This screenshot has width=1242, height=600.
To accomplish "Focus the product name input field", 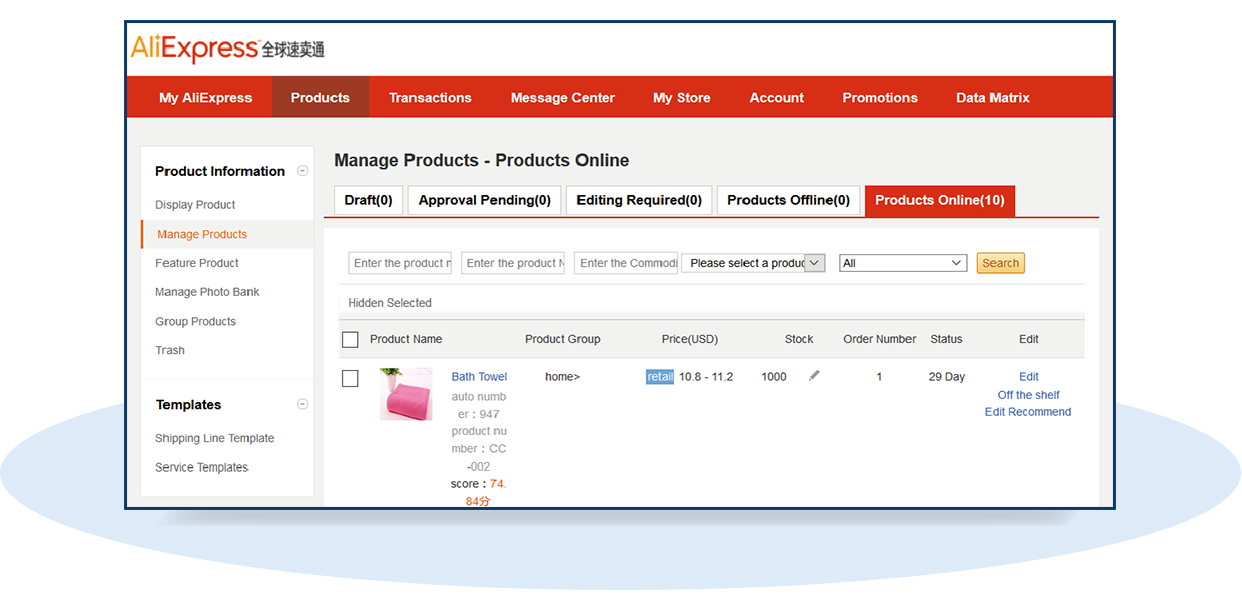I will 400,263.
